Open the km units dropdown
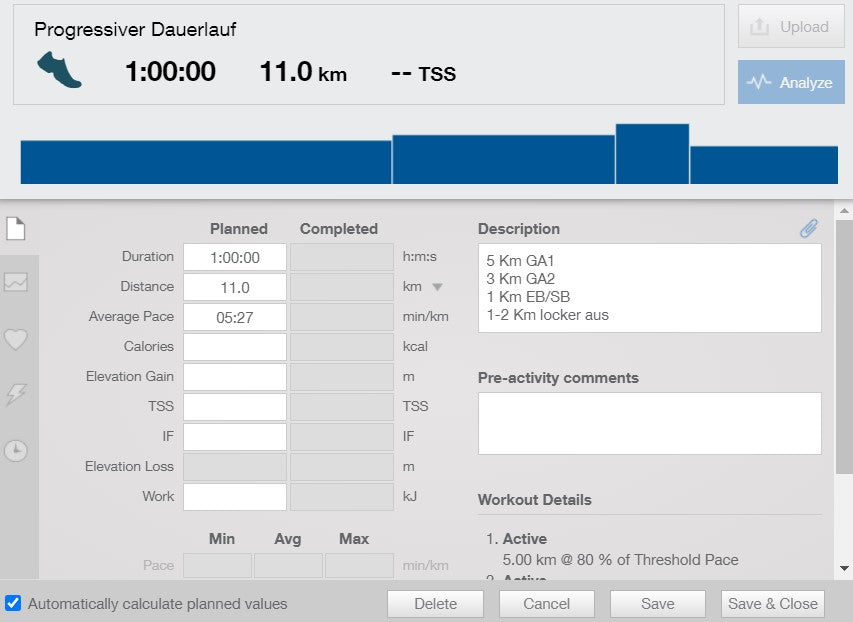 click(436, 286)
